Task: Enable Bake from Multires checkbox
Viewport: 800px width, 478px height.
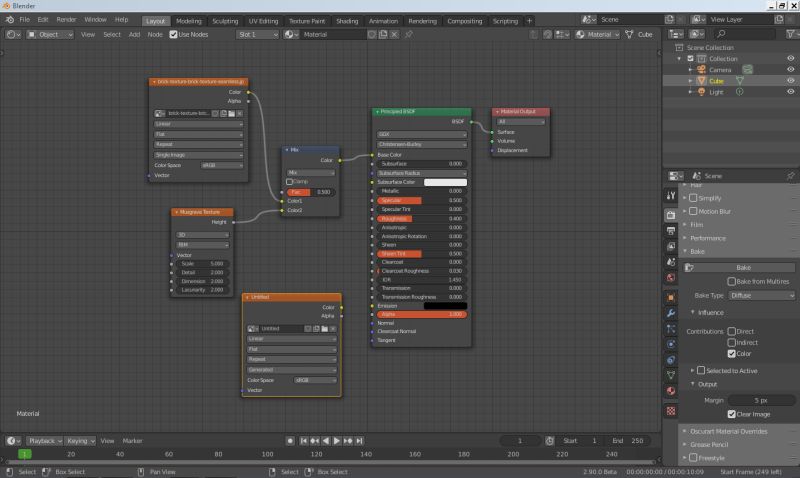Action: click(x=732, y=282)
